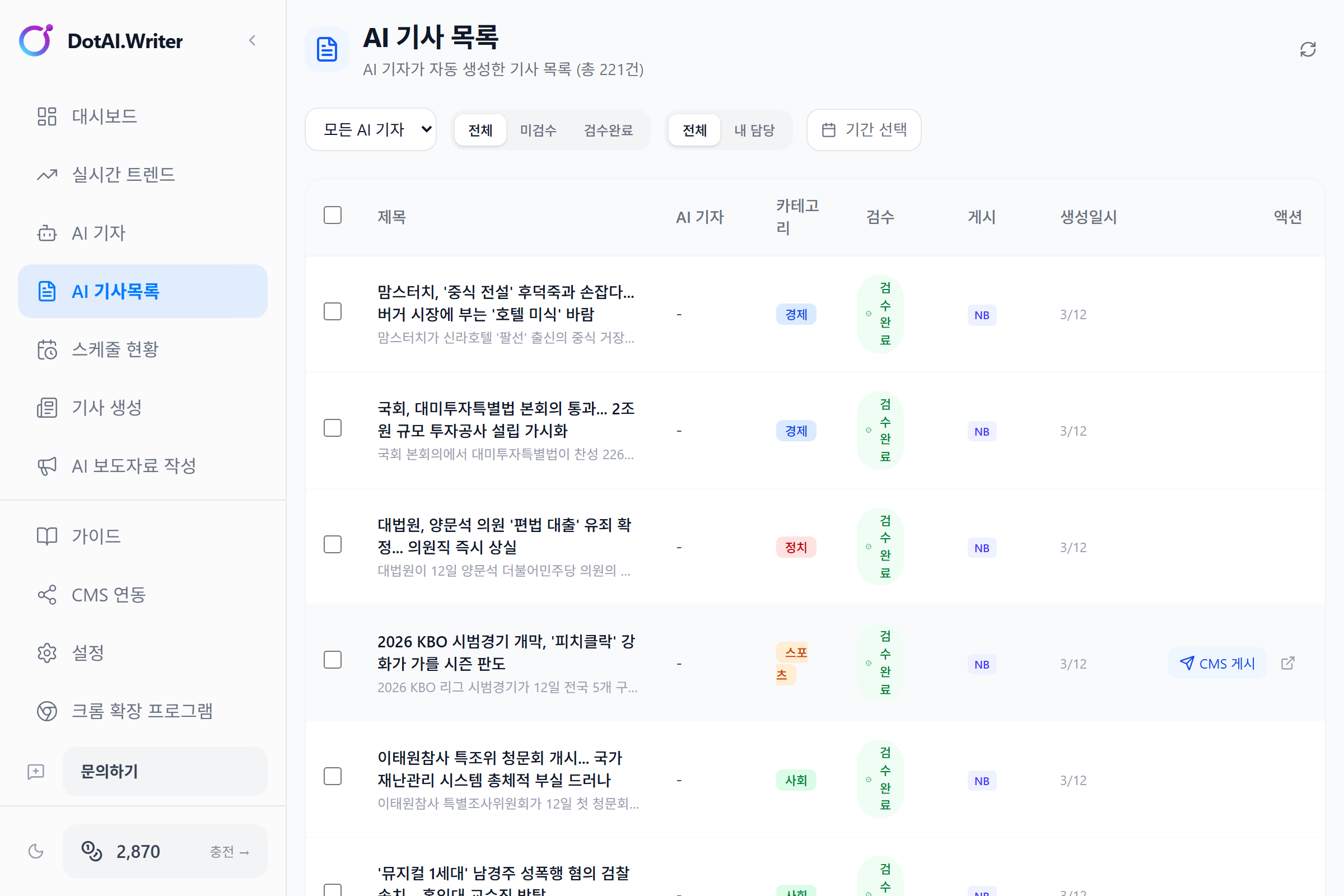Check the 대법원 양문석 article row checkbox
This screenshot has width=1344, height=896.
coord(333,544)
